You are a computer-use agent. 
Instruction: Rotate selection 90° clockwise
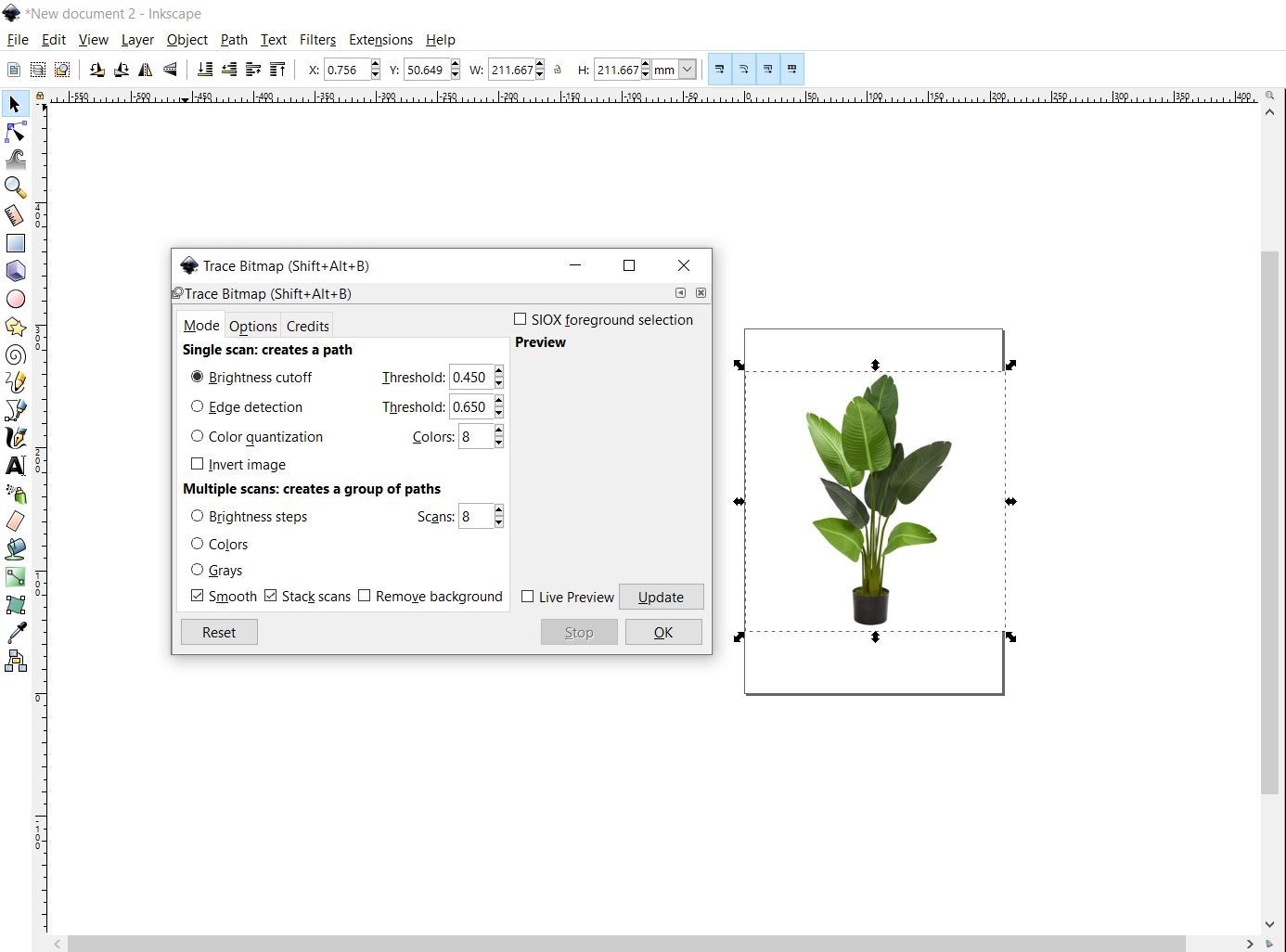(x=121, y=70)
